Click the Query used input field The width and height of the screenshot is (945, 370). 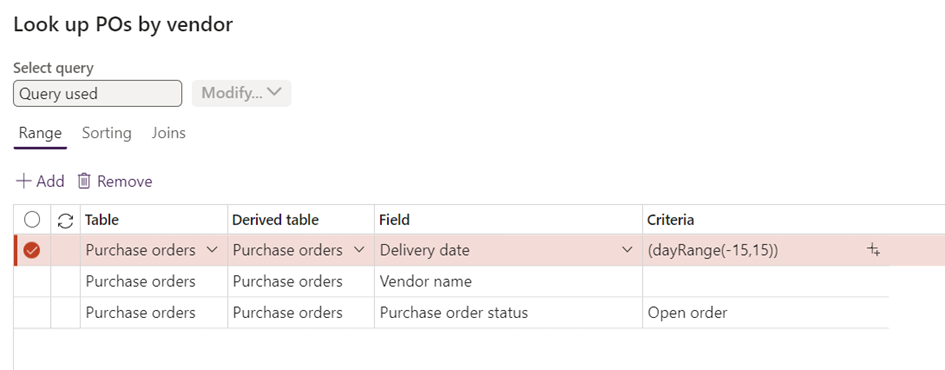pos(97,93)
